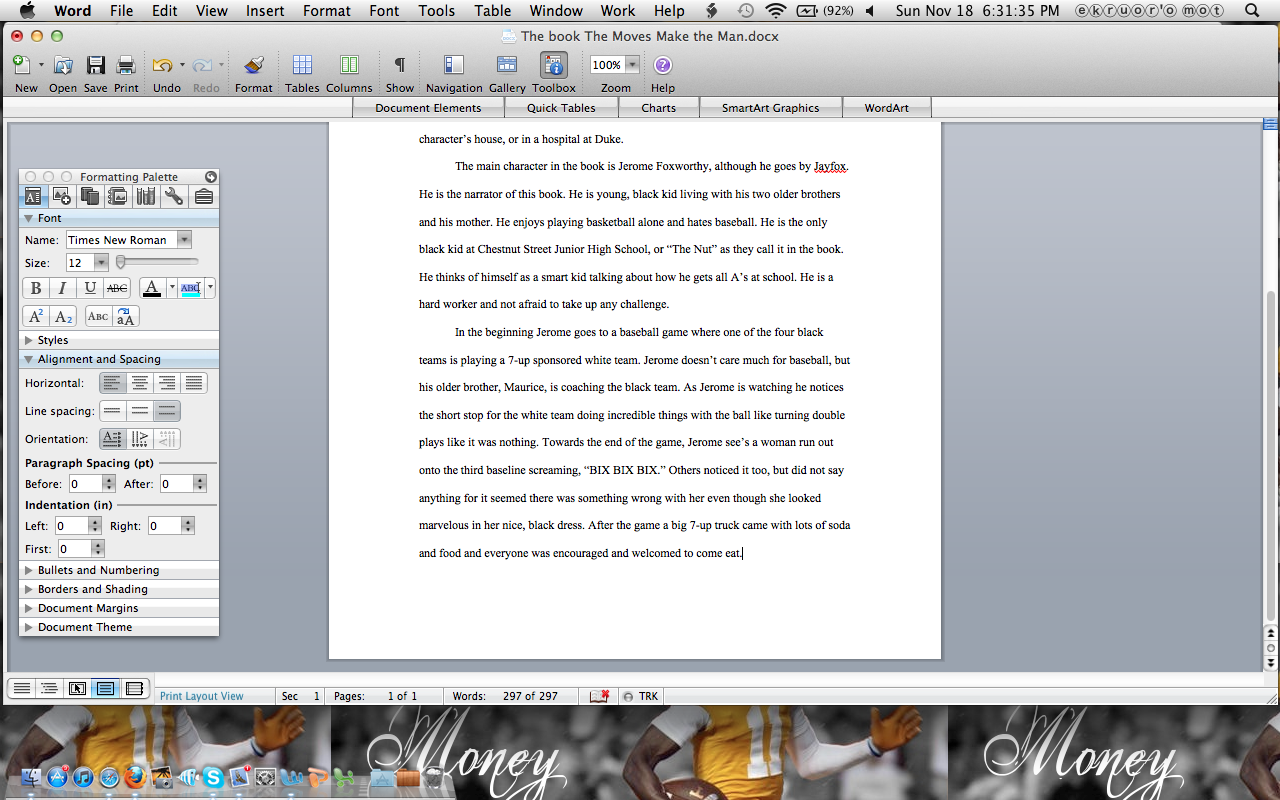The image size is (1280, 800).
Task: Click the Left indentation field
Action: 71,526
